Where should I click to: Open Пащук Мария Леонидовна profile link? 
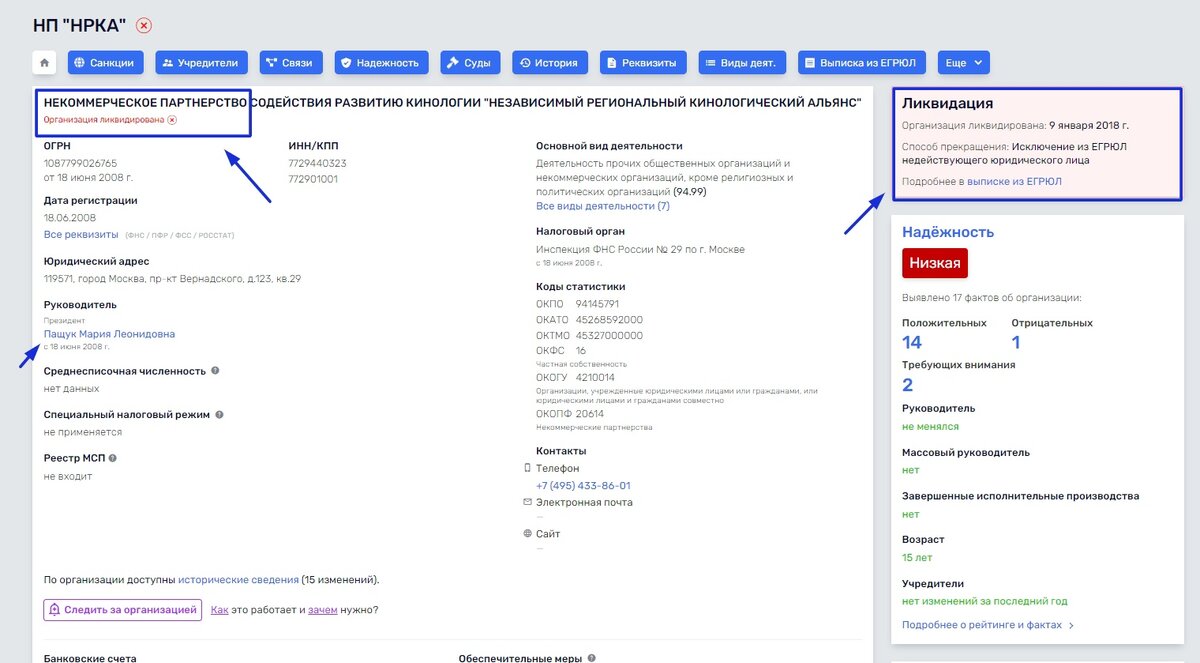tap(109, 334)
